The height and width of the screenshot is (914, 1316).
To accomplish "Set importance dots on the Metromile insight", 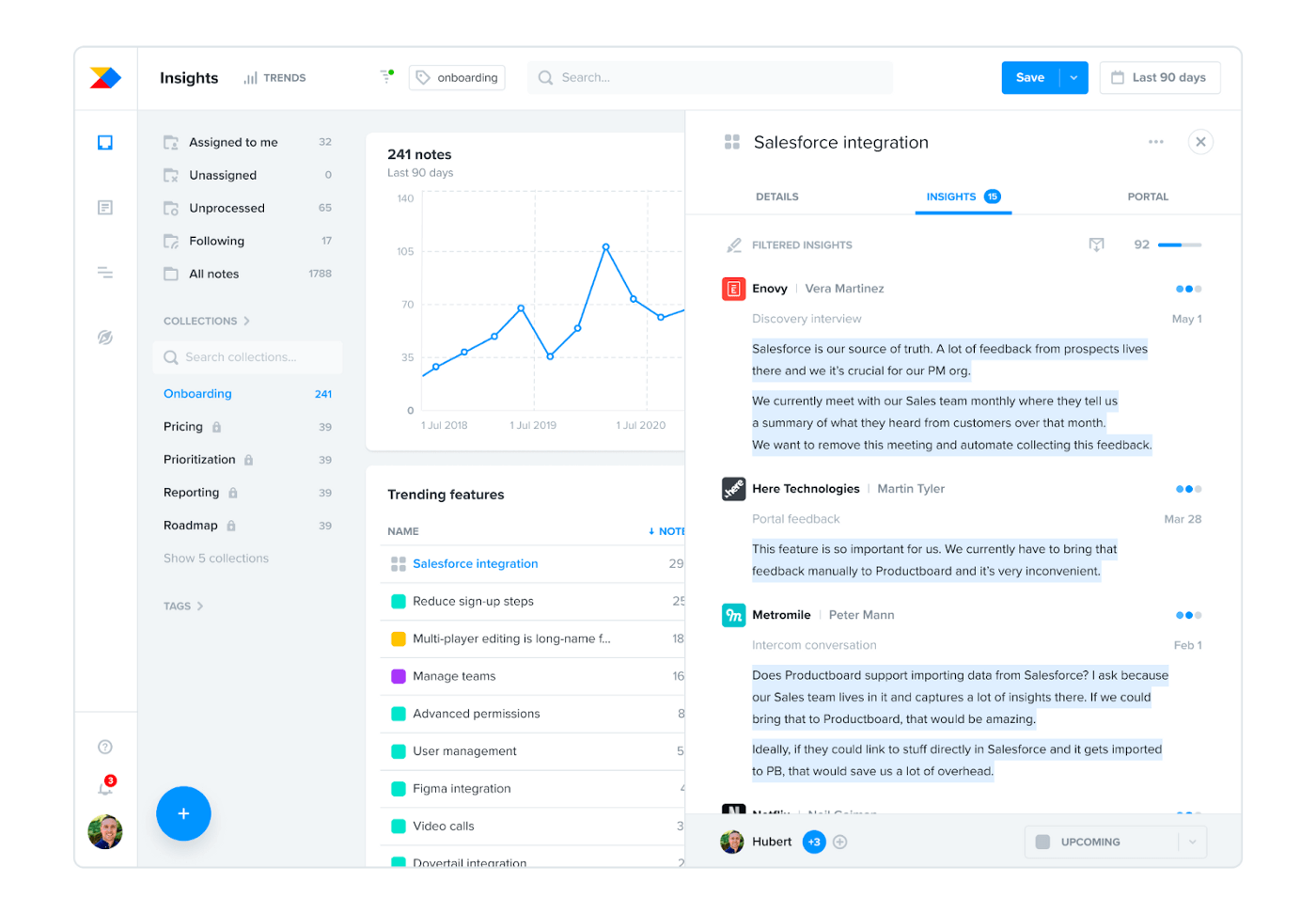I will click(1189, 615).
